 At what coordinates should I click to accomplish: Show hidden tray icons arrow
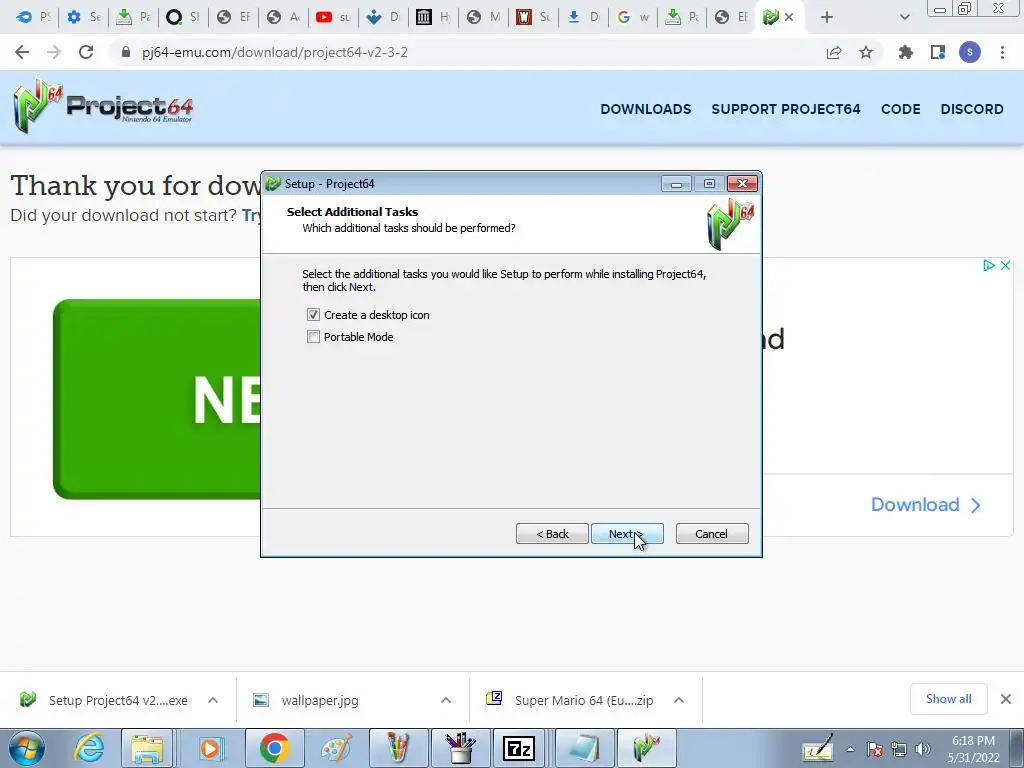coord(850,749)
